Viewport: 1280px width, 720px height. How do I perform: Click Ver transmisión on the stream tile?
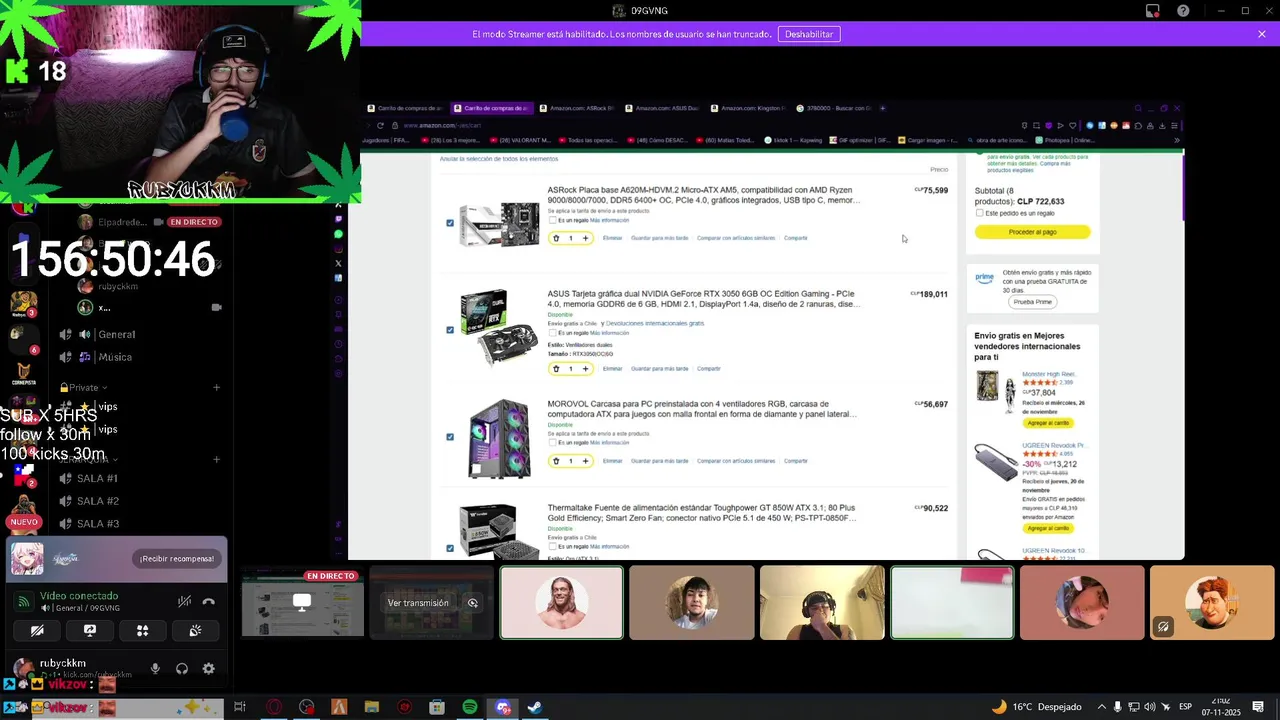pos(418,603)
